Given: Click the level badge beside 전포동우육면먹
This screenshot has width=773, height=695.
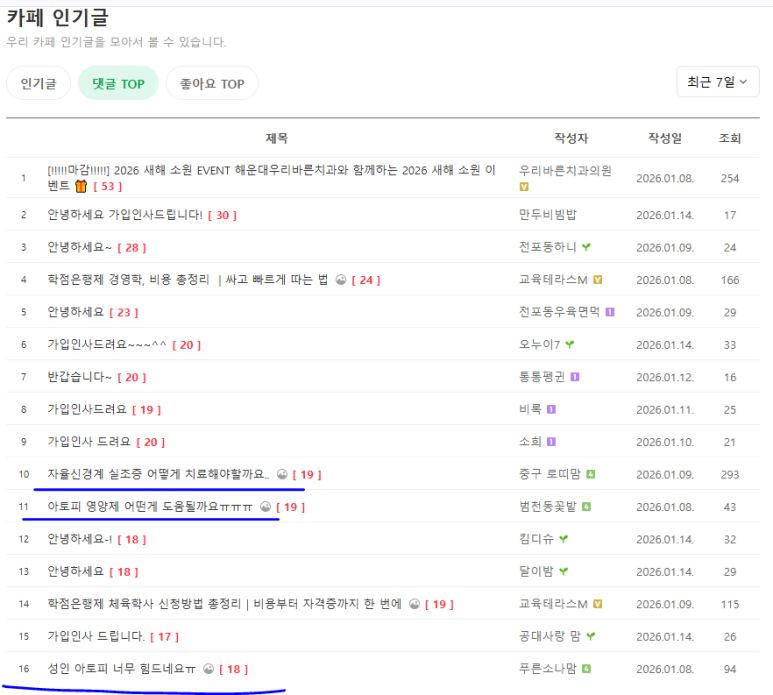Looking at the screenshot, I should 609,312.
